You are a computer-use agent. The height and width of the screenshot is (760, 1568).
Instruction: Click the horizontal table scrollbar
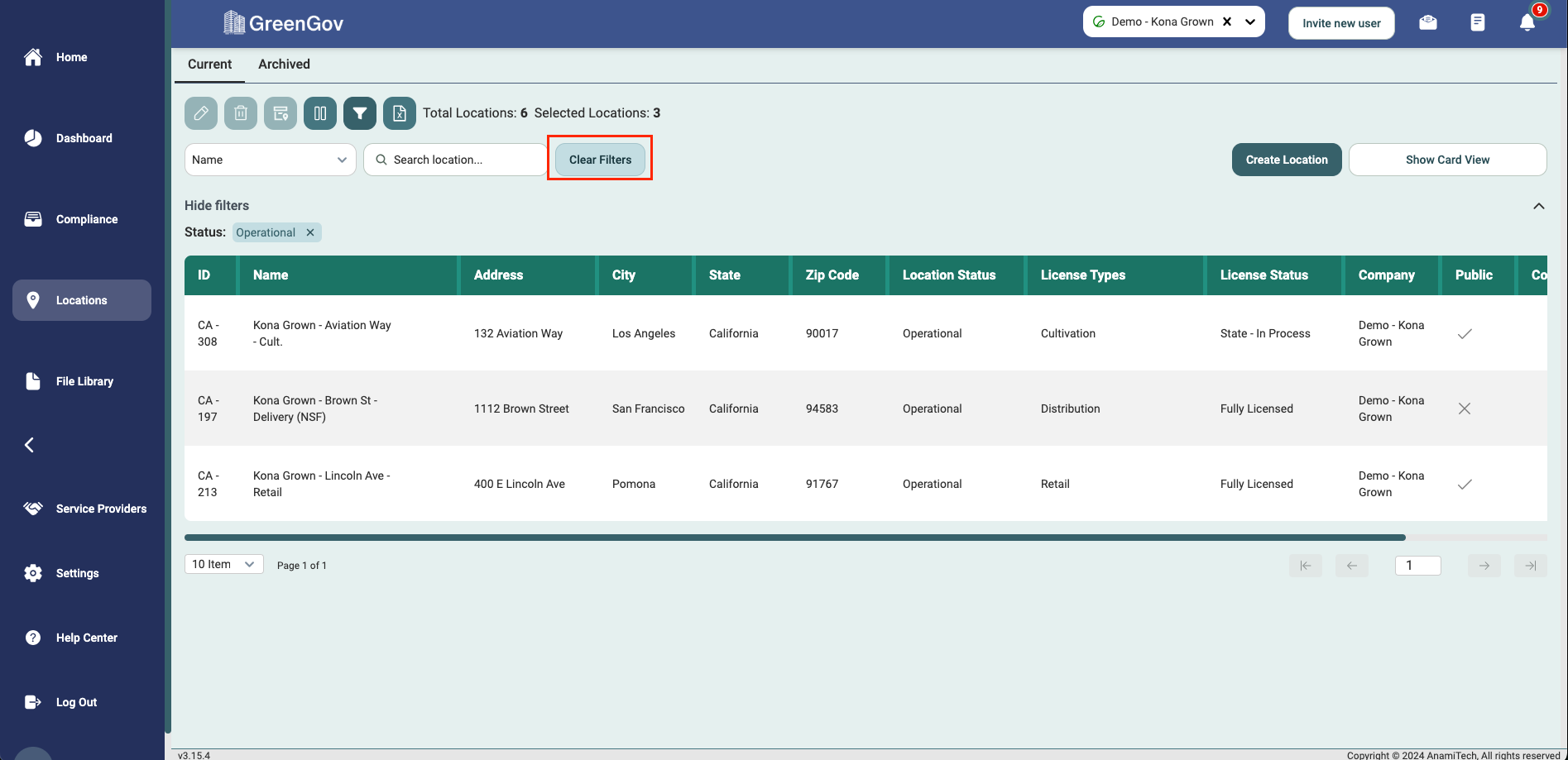pyautogui.click(x=795, y=538)
